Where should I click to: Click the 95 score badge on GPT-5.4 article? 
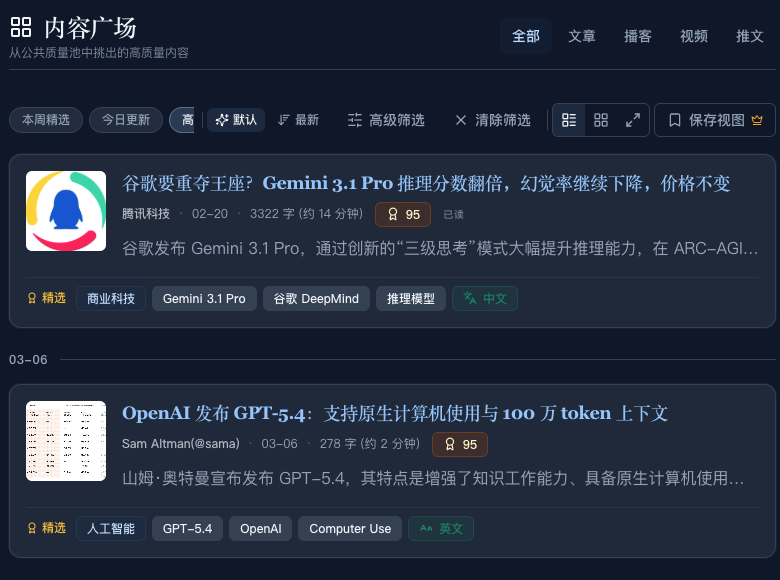point(460,444)
